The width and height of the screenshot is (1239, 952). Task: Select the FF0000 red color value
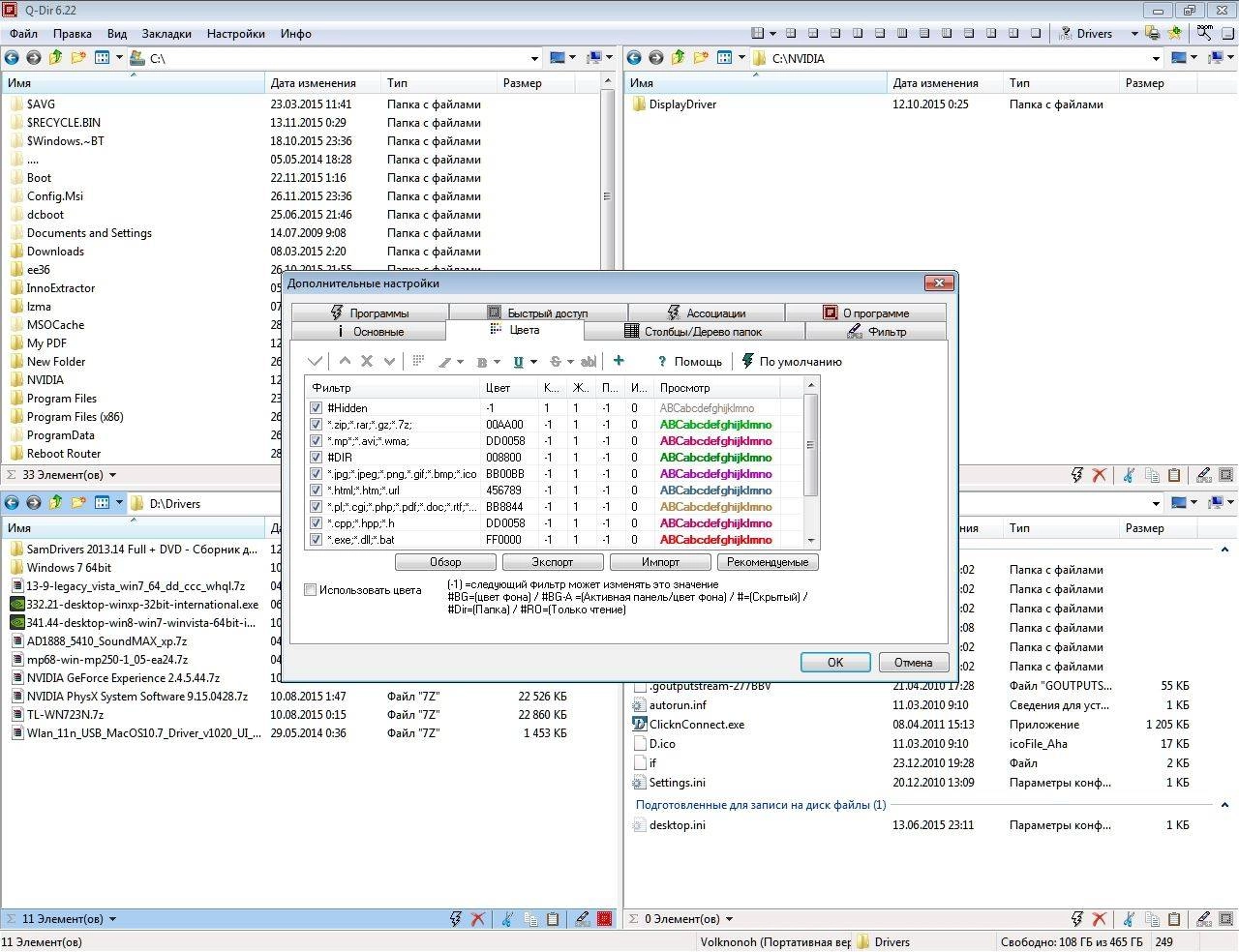pos(503,540)
